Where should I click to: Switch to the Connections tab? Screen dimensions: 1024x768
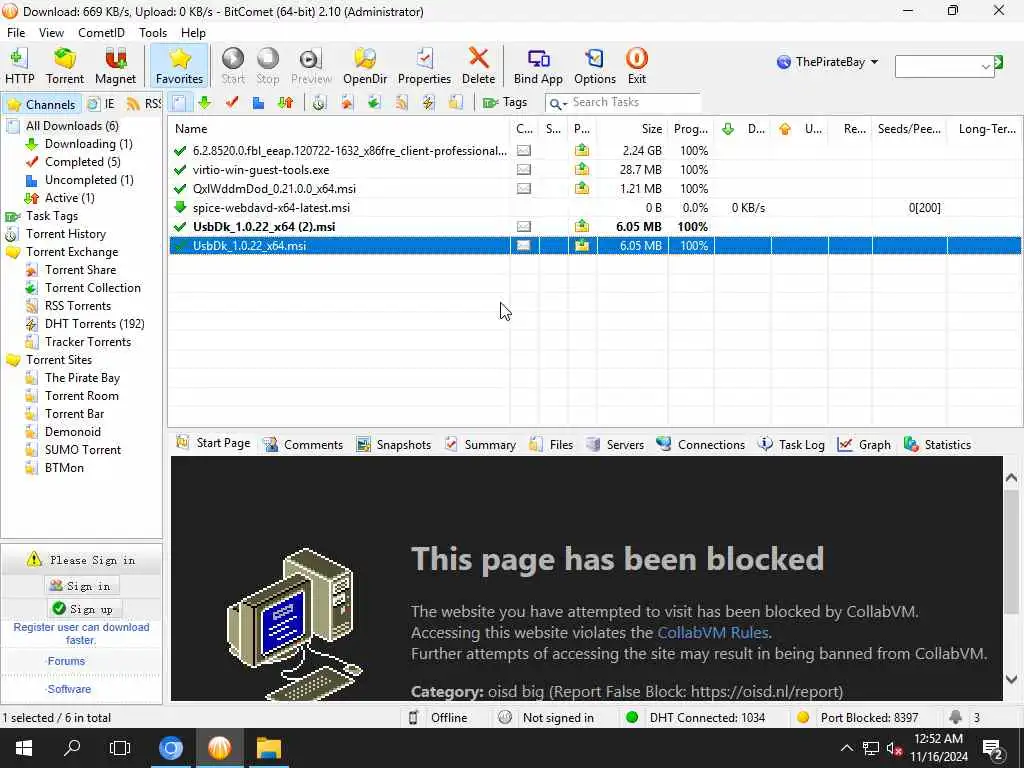click(701, 445)
